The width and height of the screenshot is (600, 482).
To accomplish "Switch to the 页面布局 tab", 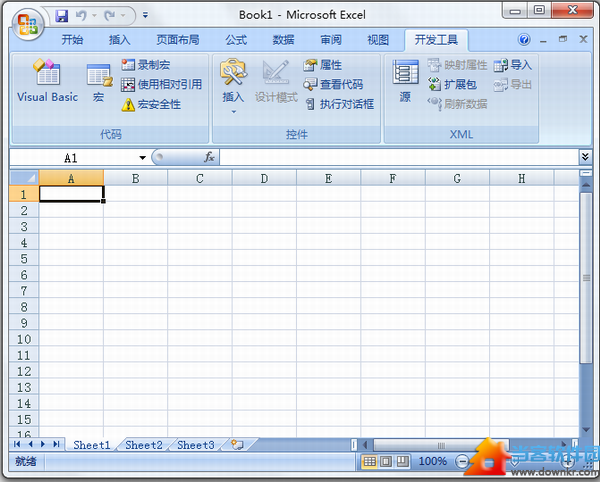I will coord(178,39).
